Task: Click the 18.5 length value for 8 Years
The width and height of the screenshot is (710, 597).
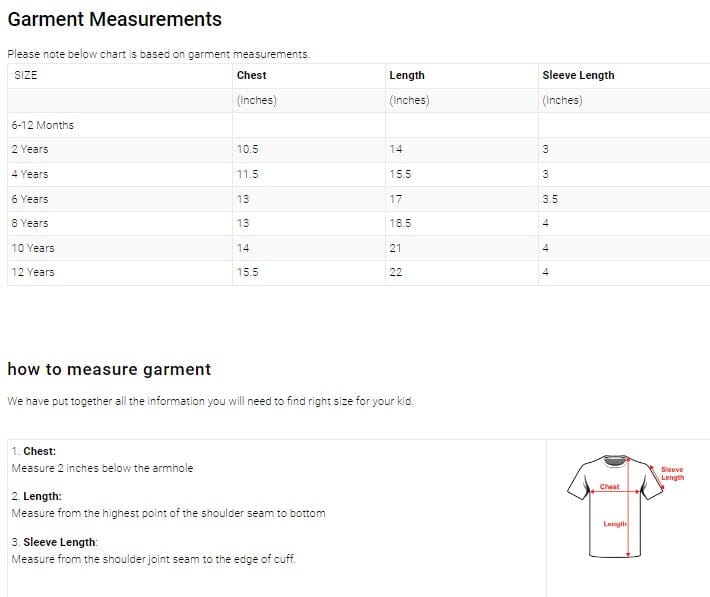Action: [400, 223]
